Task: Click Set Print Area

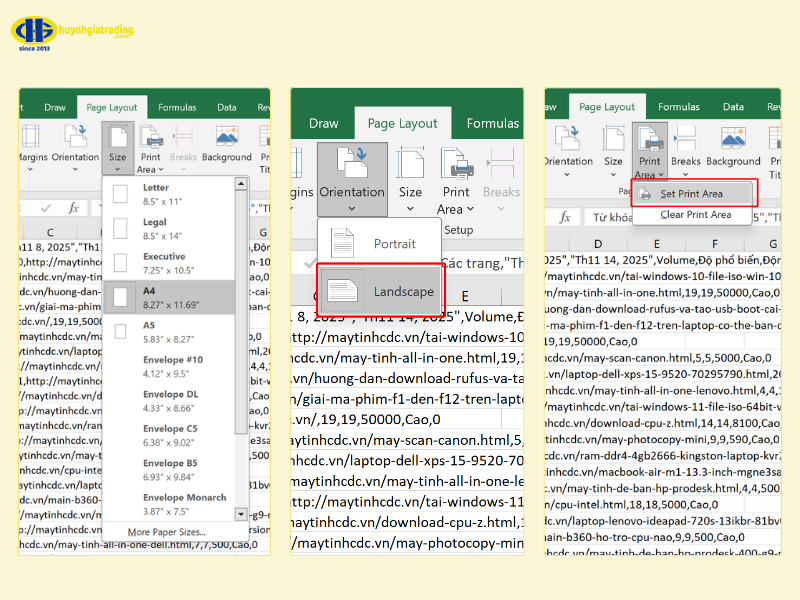Action: 694,194
